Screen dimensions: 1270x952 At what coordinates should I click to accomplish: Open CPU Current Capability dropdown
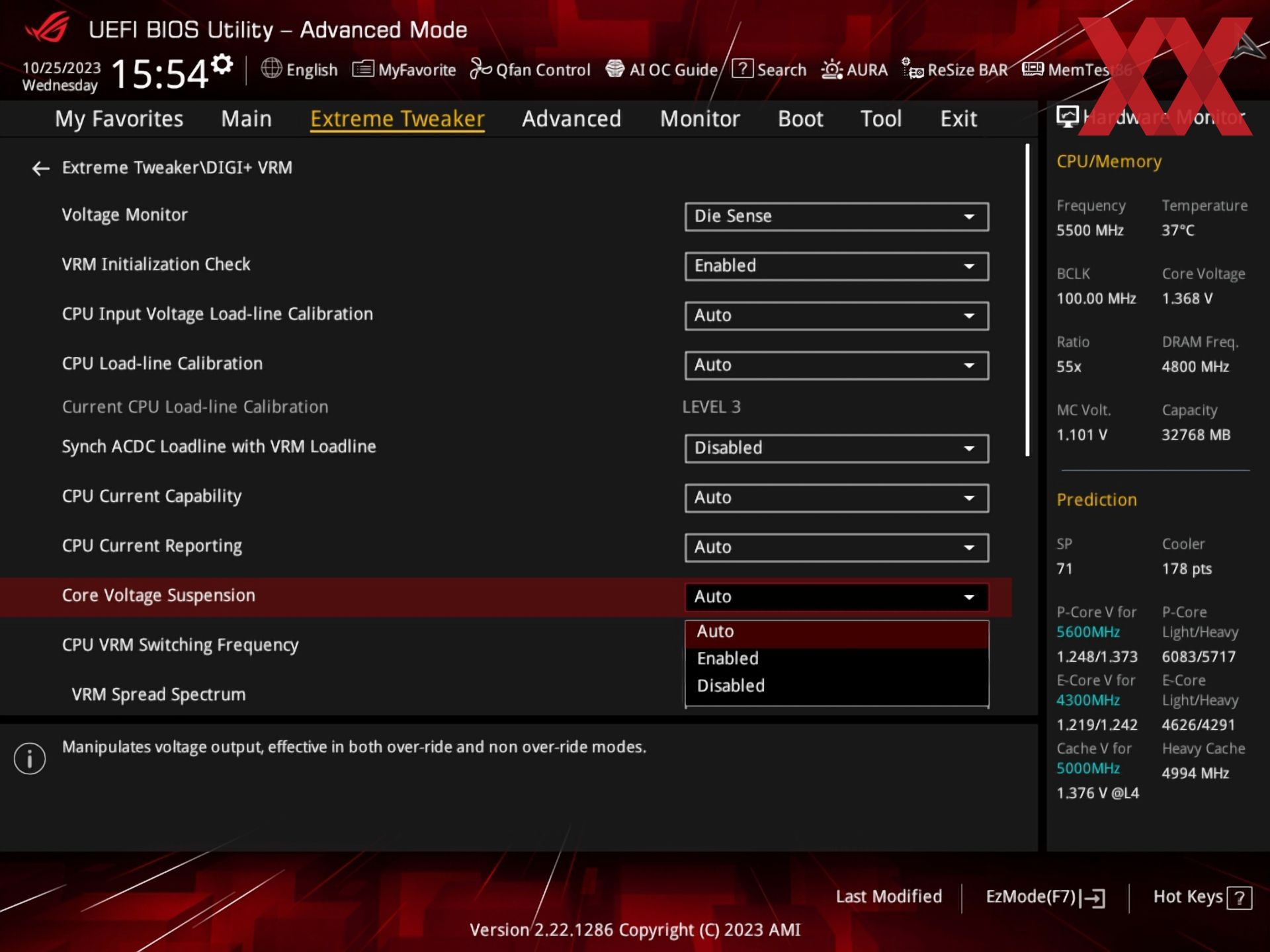[837, 498]
